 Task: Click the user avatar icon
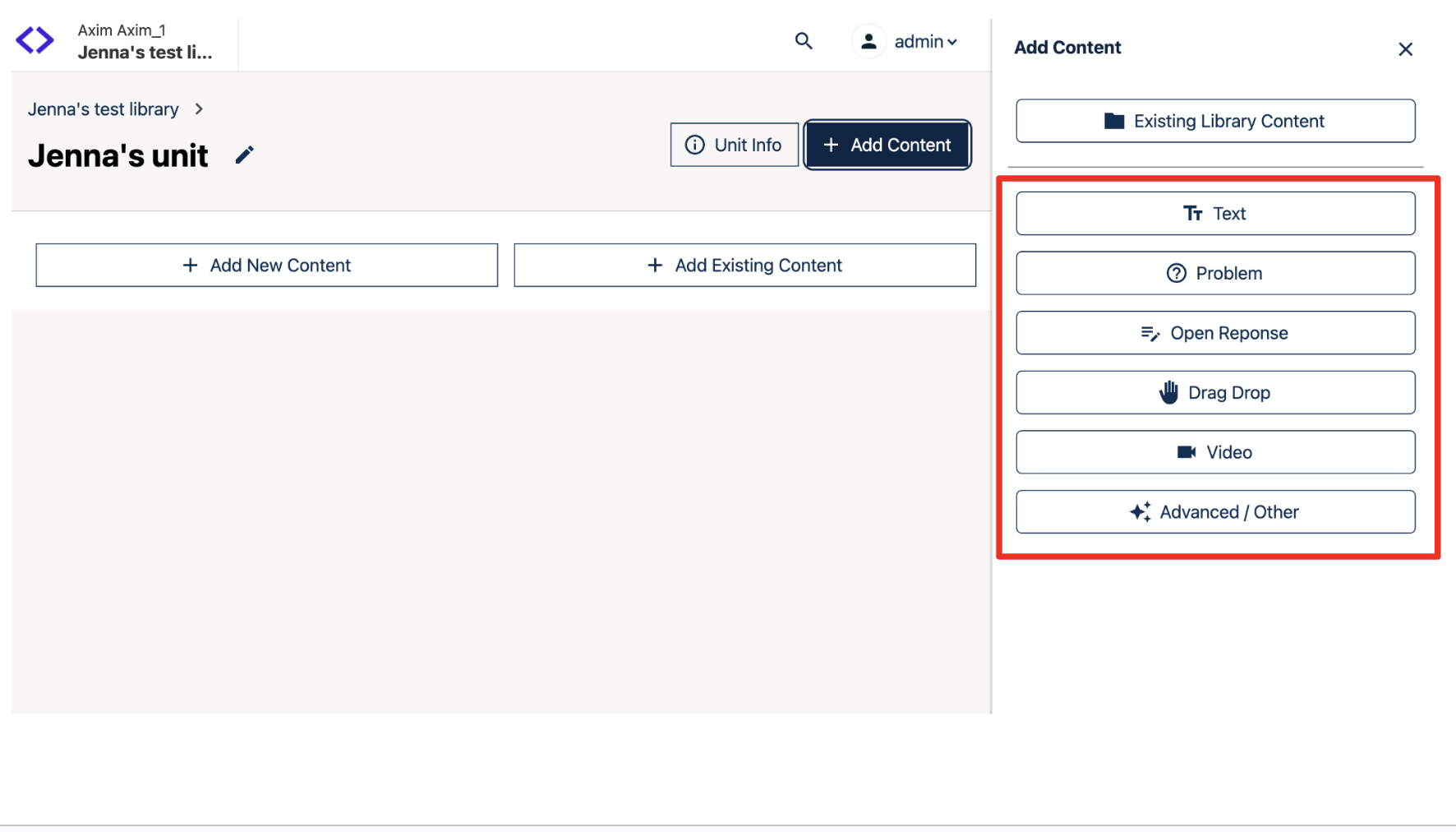coord(869,41)
